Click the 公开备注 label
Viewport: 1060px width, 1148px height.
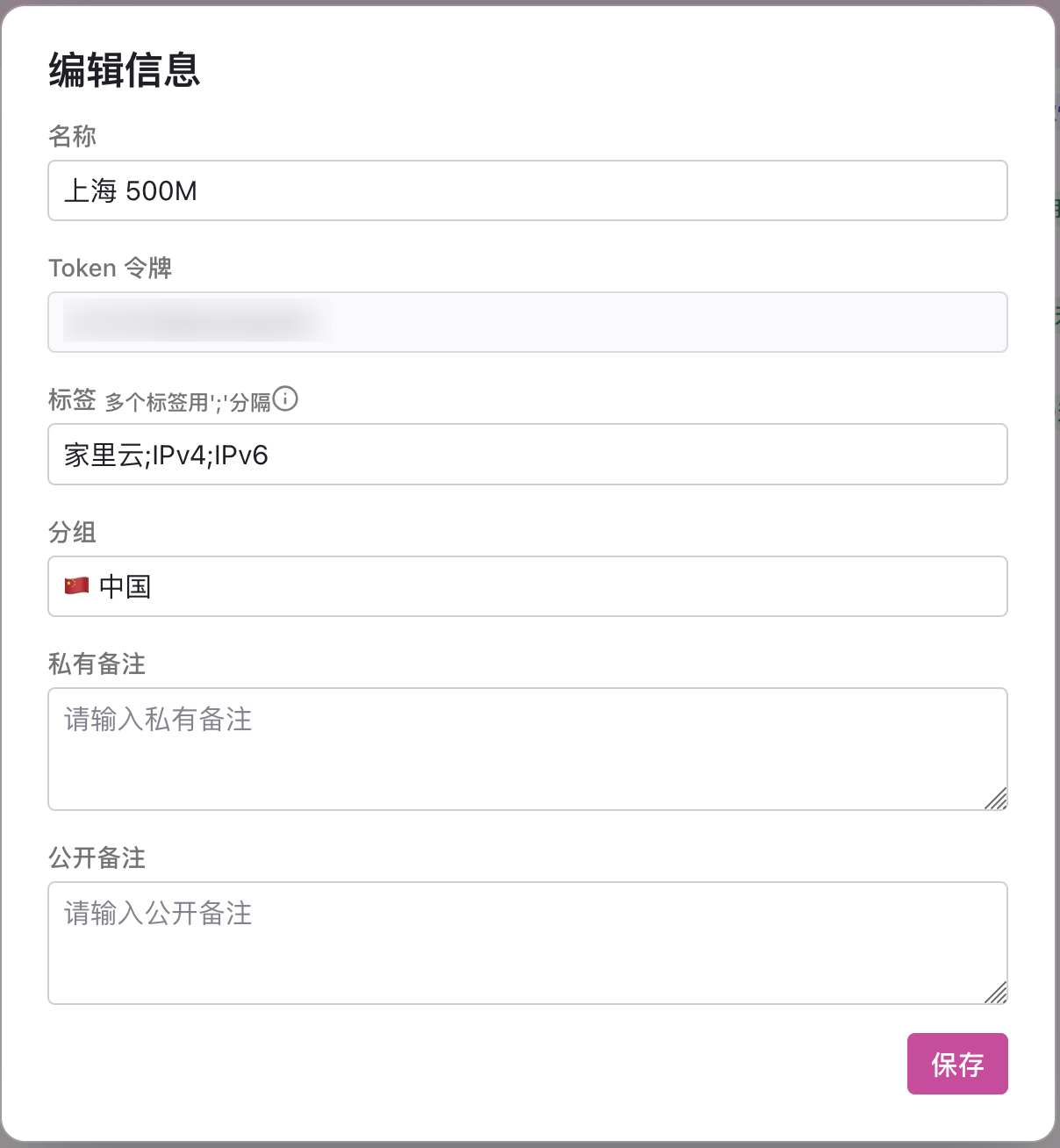[x=97, y=857]
